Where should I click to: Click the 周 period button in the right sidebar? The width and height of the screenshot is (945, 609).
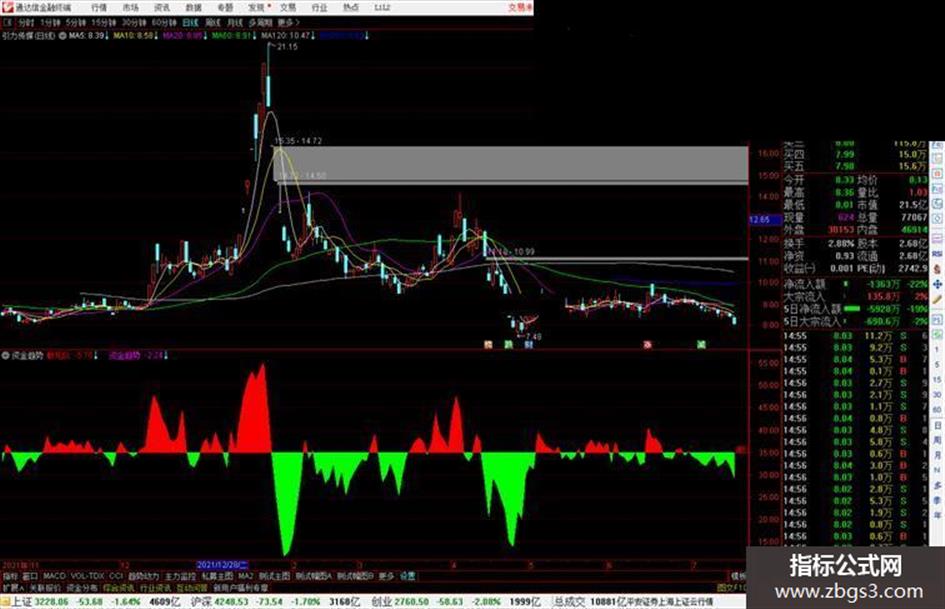click(x=938, y=440)
